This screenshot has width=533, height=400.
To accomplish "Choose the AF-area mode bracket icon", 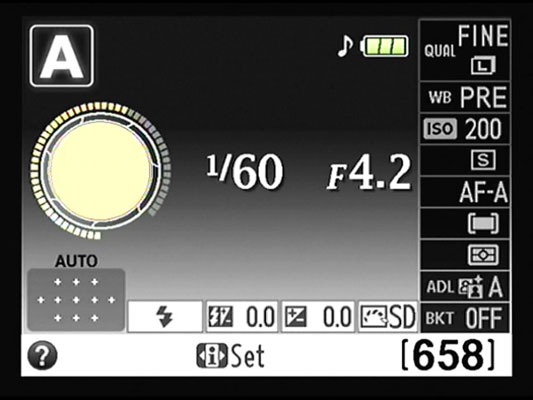I will click(465, 223).
